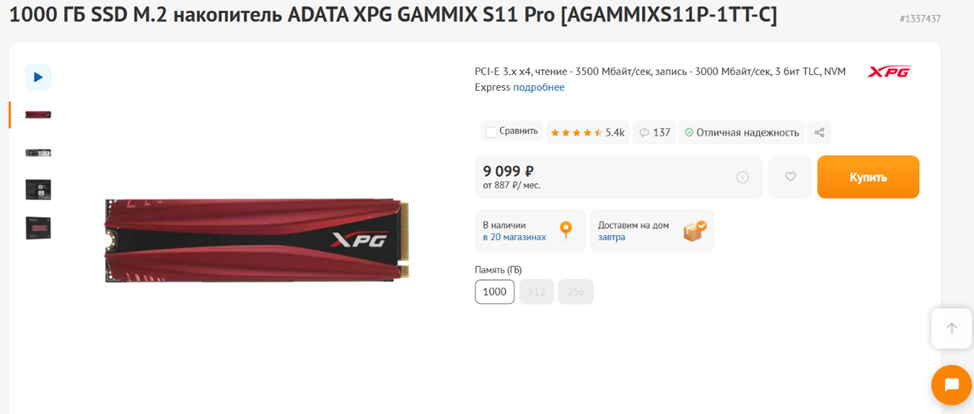Open the 137 comments counter
The image size is (974, 414).
(655, 132)
